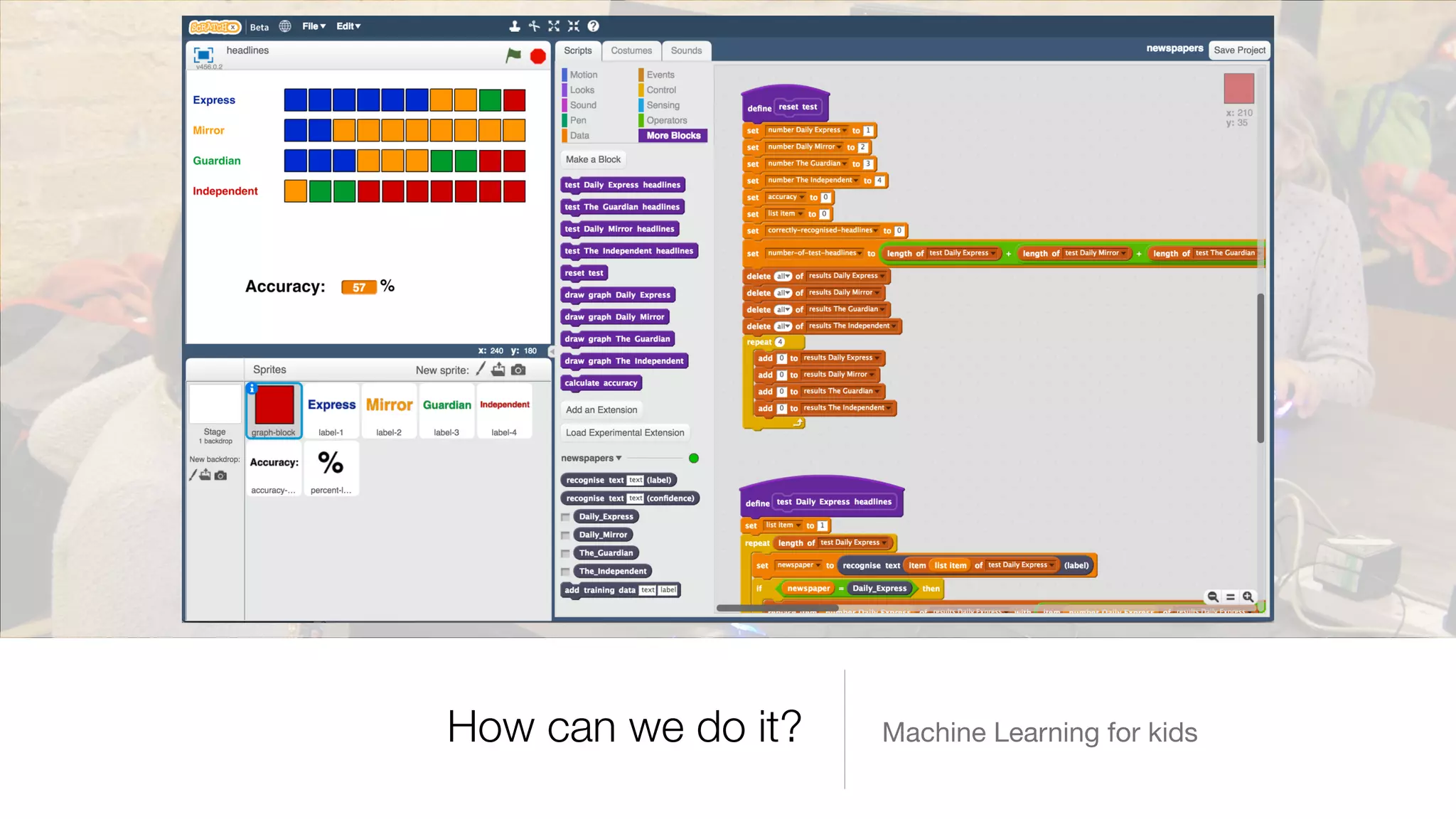Switch to the Scripts tab

click(x=578, y=50)
